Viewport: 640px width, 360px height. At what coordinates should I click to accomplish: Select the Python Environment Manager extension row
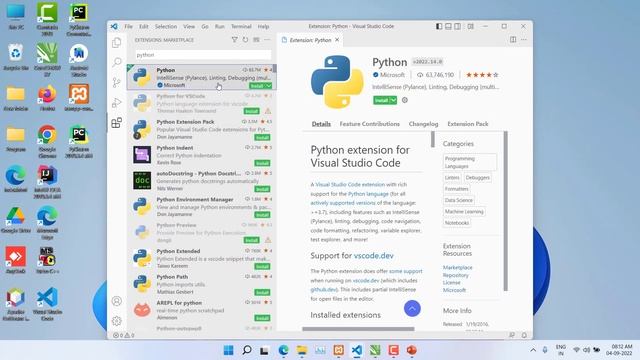point(201,207)
